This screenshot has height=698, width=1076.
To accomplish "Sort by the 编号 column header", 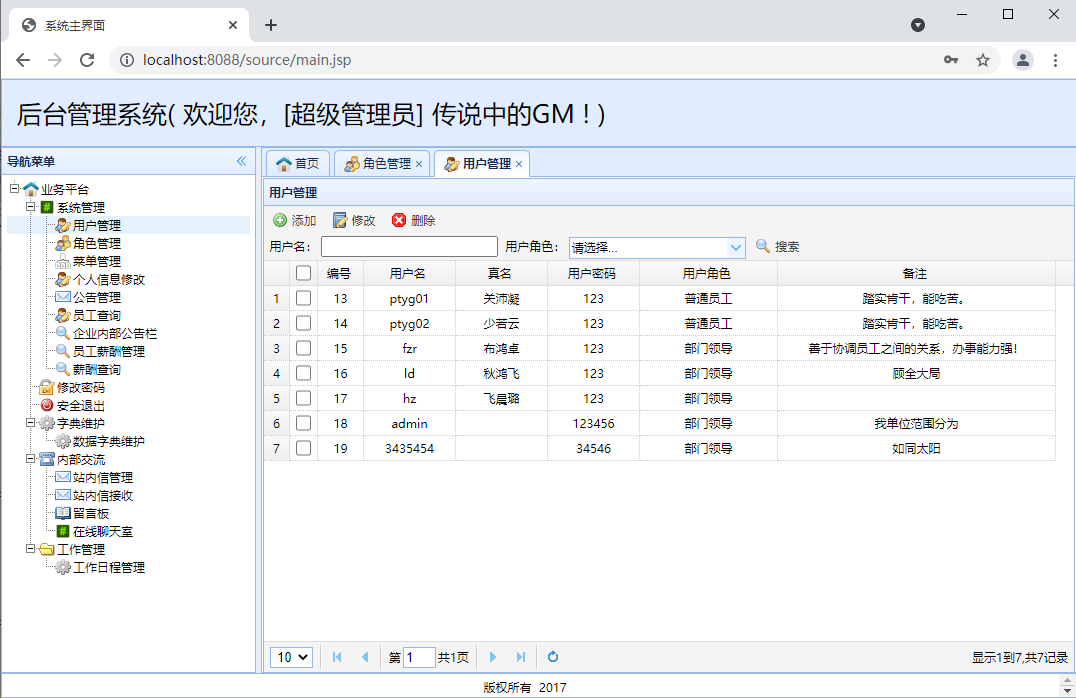I will pyautogui.click(x=339, y=273).
